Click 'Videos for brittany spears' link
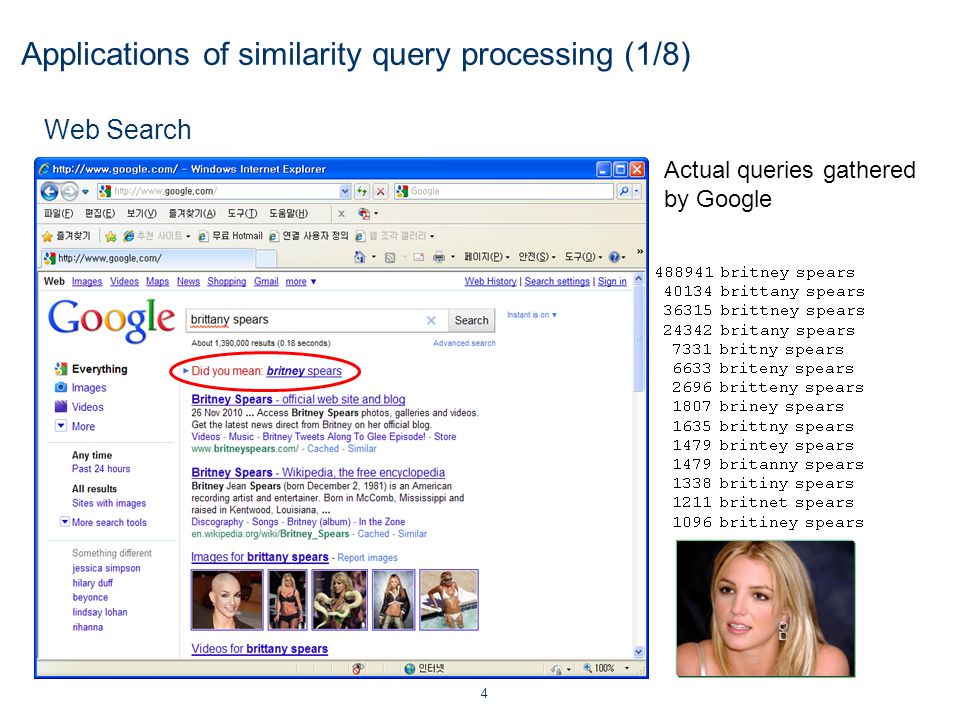This screenshot has width=960, height=720. click(259, 649)
